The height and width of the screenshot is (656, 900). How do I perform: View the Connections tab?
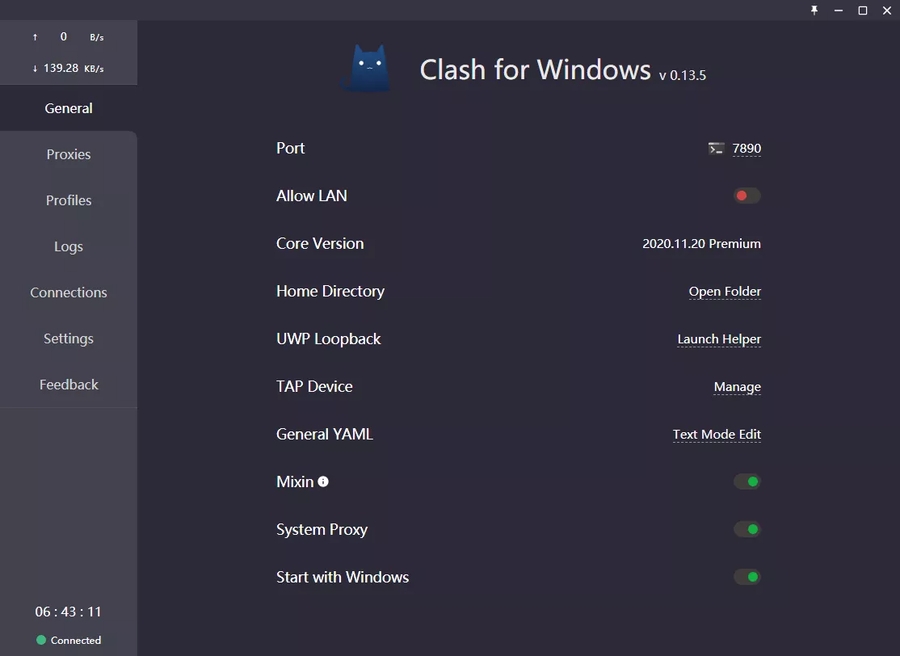pos(68,292)
